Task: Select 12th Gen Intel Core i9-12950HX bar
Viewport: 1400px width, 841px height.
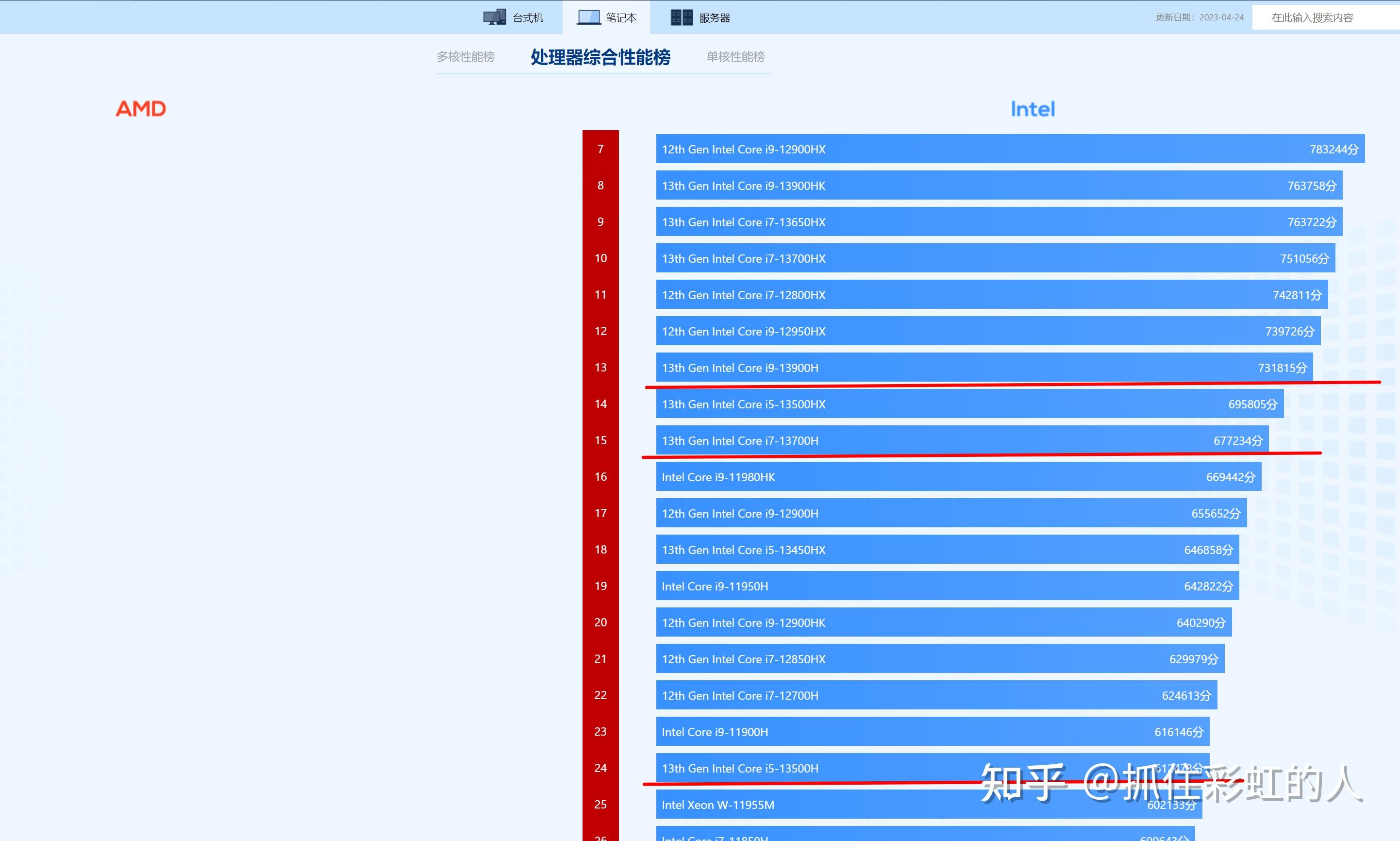Action: point(988,331)
